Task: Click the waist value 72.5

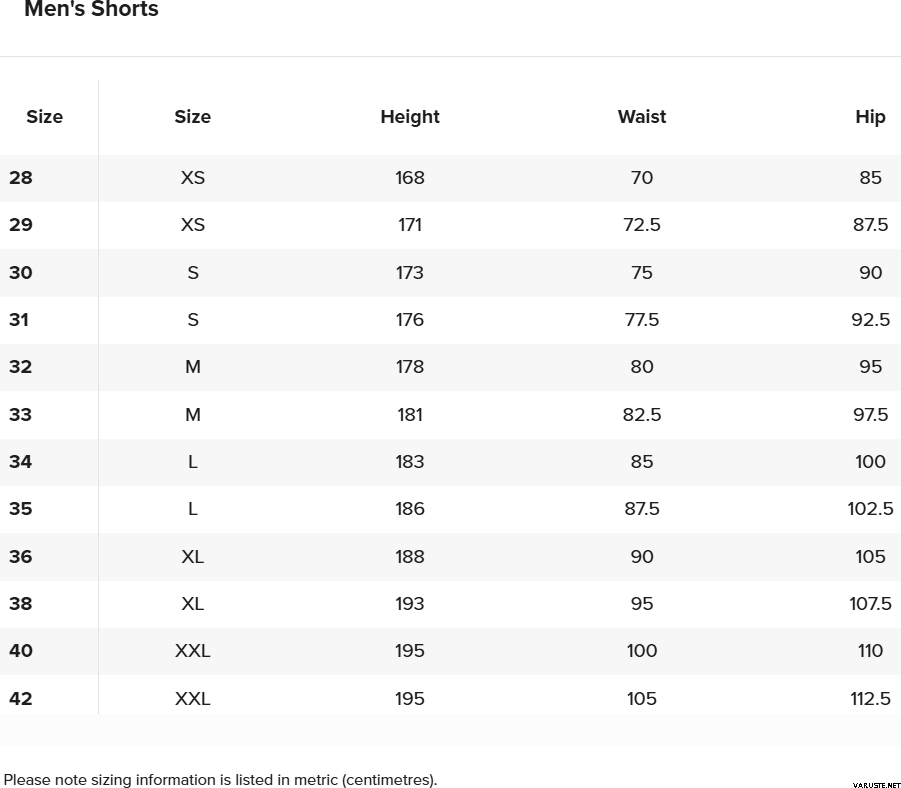Action: [x=642, y=225]
